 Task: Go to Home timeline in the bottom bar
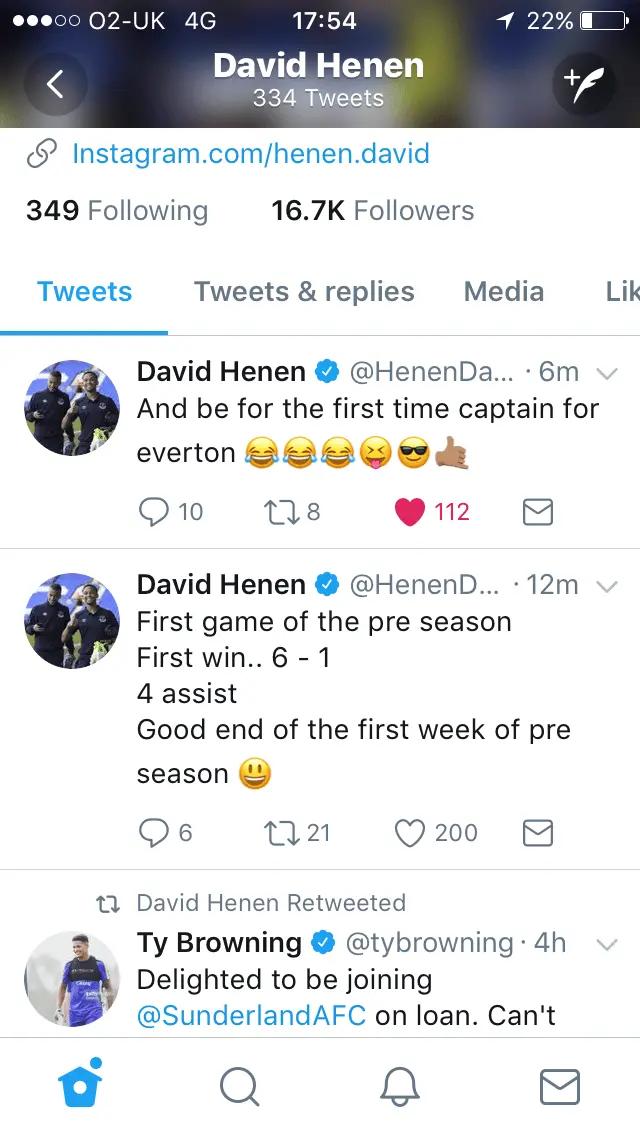(x=82, y=1085)
